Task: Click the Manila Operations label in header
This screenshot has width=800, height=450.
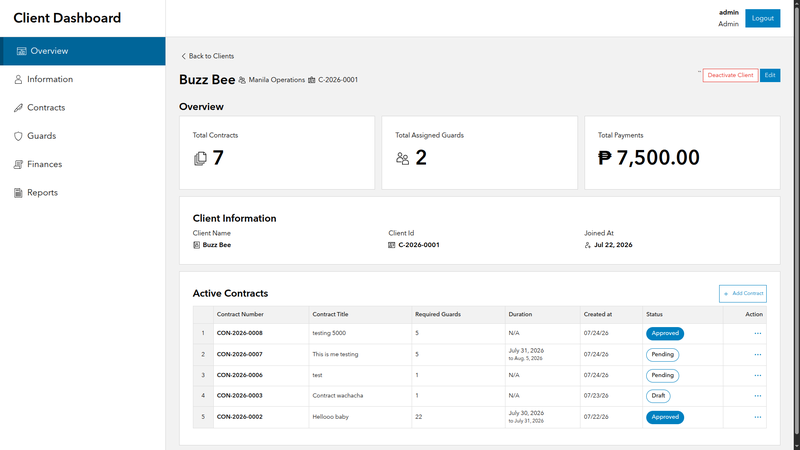Action: point(277,80)
